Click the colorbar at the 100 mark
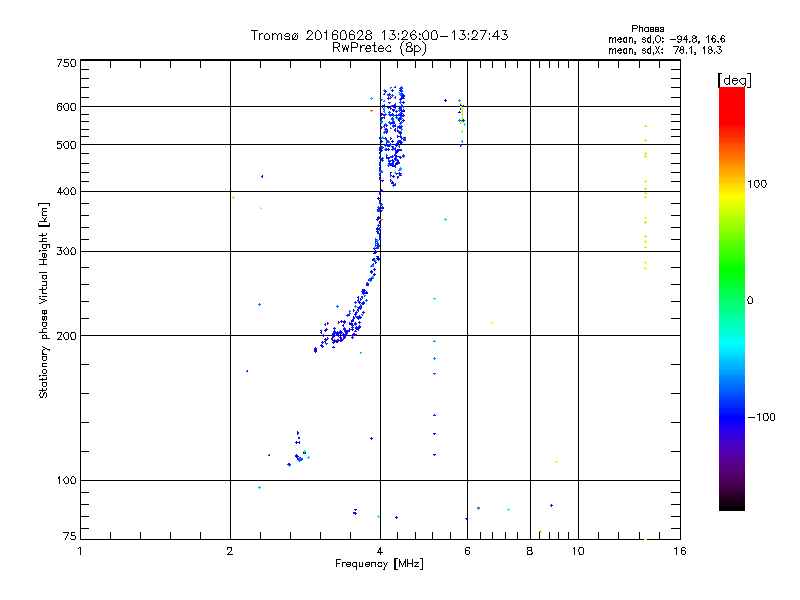This screenshot has height=600, width=800. click(732, 184)
